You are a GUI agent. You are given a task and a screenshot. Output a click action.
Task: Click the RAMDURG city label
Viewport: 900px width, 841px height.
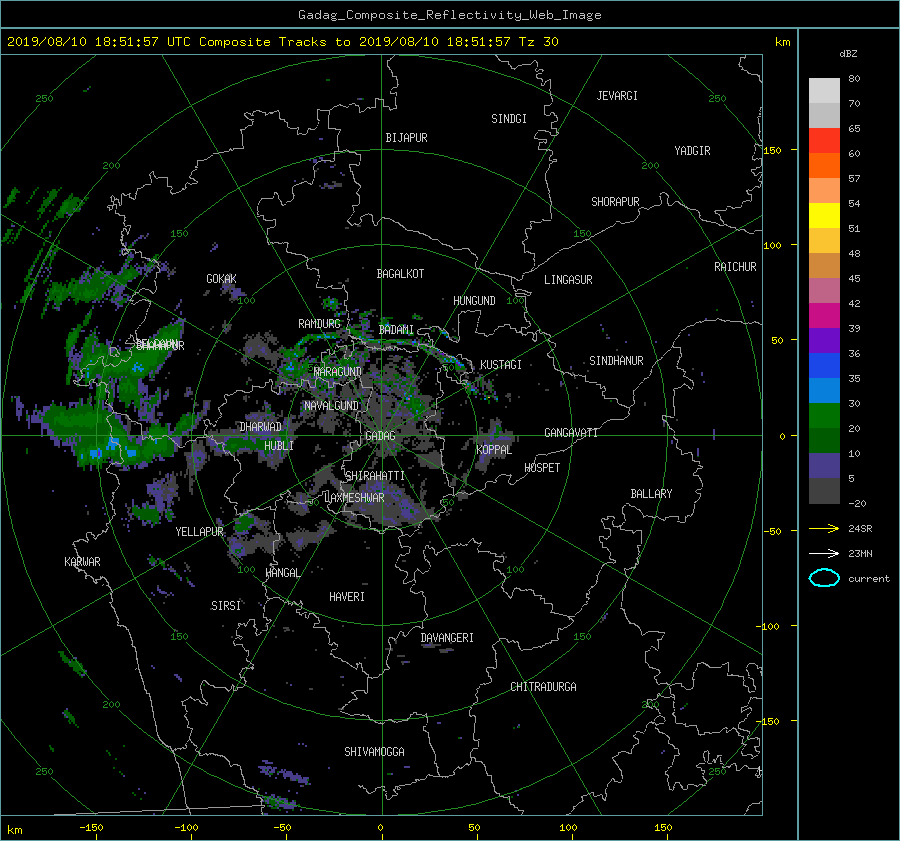click(319, 324)
